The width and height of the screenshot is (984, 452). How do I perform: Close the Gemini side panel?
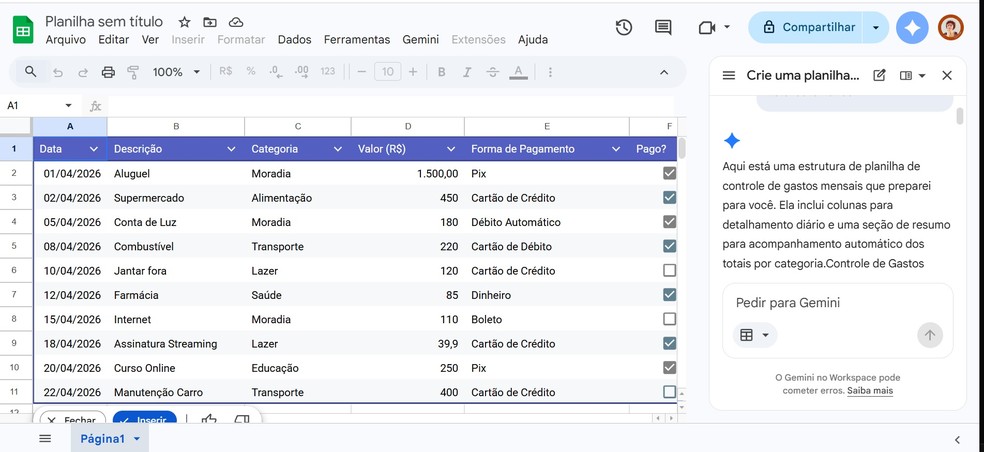click(947, 75)
